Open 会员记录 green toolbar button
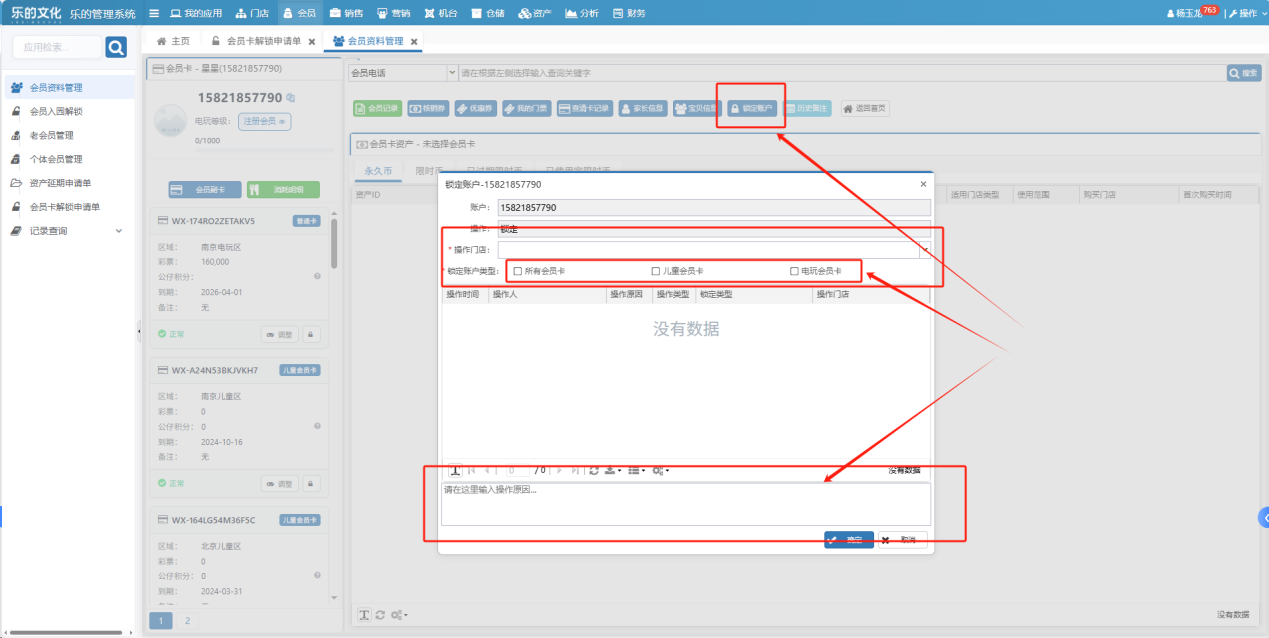Image resolution: width=1269 pixels, height=638 pixels. coord(377,108)
